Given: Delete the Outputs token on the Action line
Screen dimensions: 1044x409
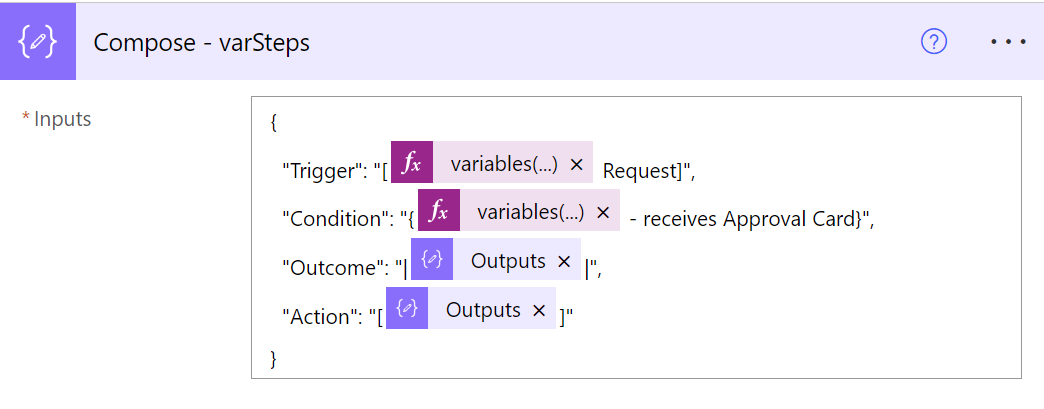Looking at the screenshot, I should click(x=539, y=310).
